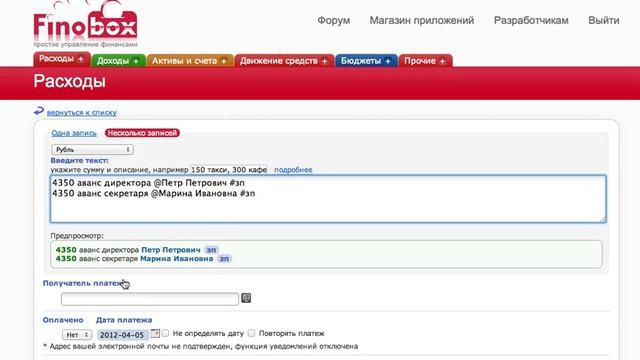Open the recipient picker icon beside payee field
Viewport: 640px width, 360px height.
pyautogui.click(x=246, y=298)
